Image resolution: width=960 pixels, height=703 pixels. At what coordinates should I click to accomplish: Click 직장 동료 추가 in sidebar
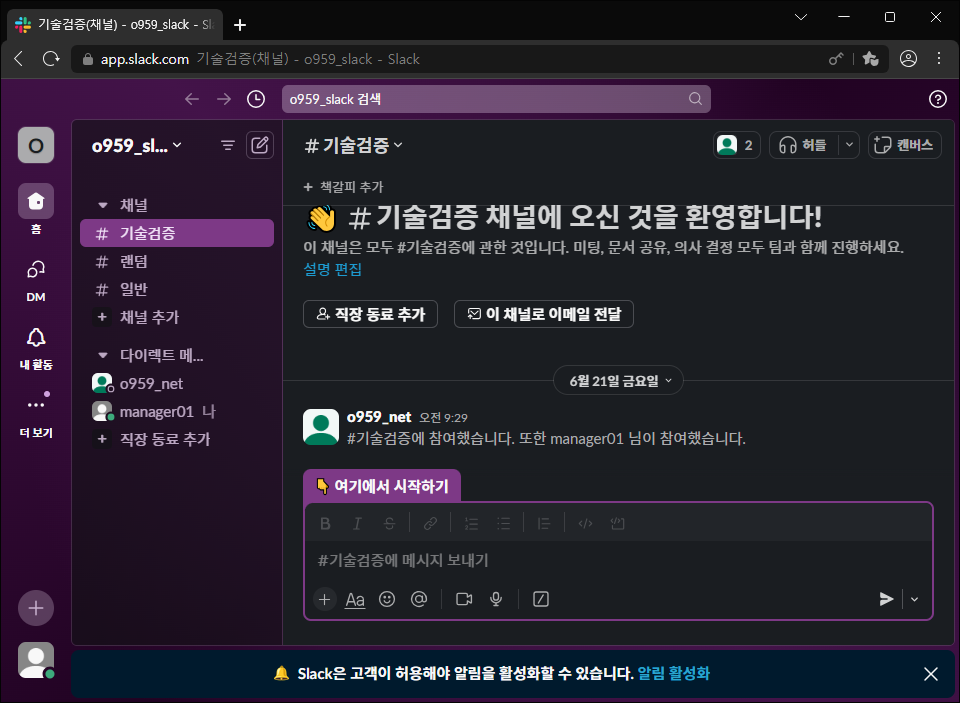pos(177,439)
